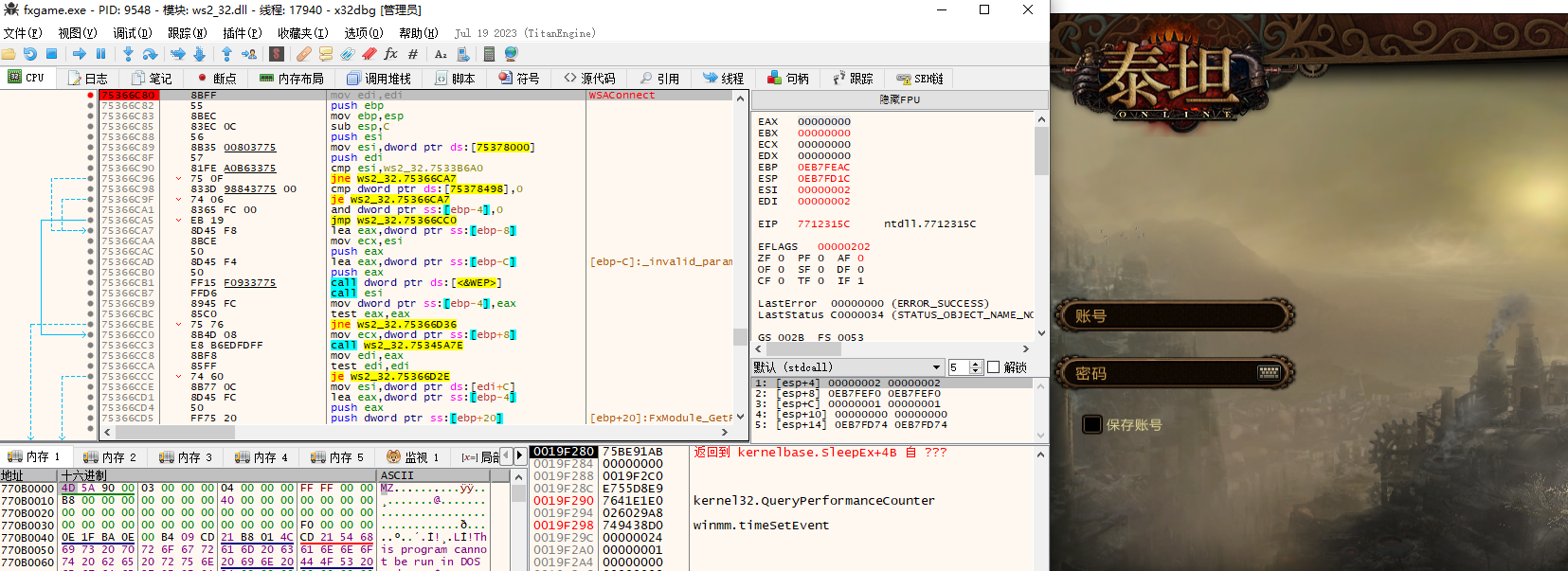This screenshot has height=571, width=1568.
Task: Open the string references Az icon
Action: click(441, 54)
